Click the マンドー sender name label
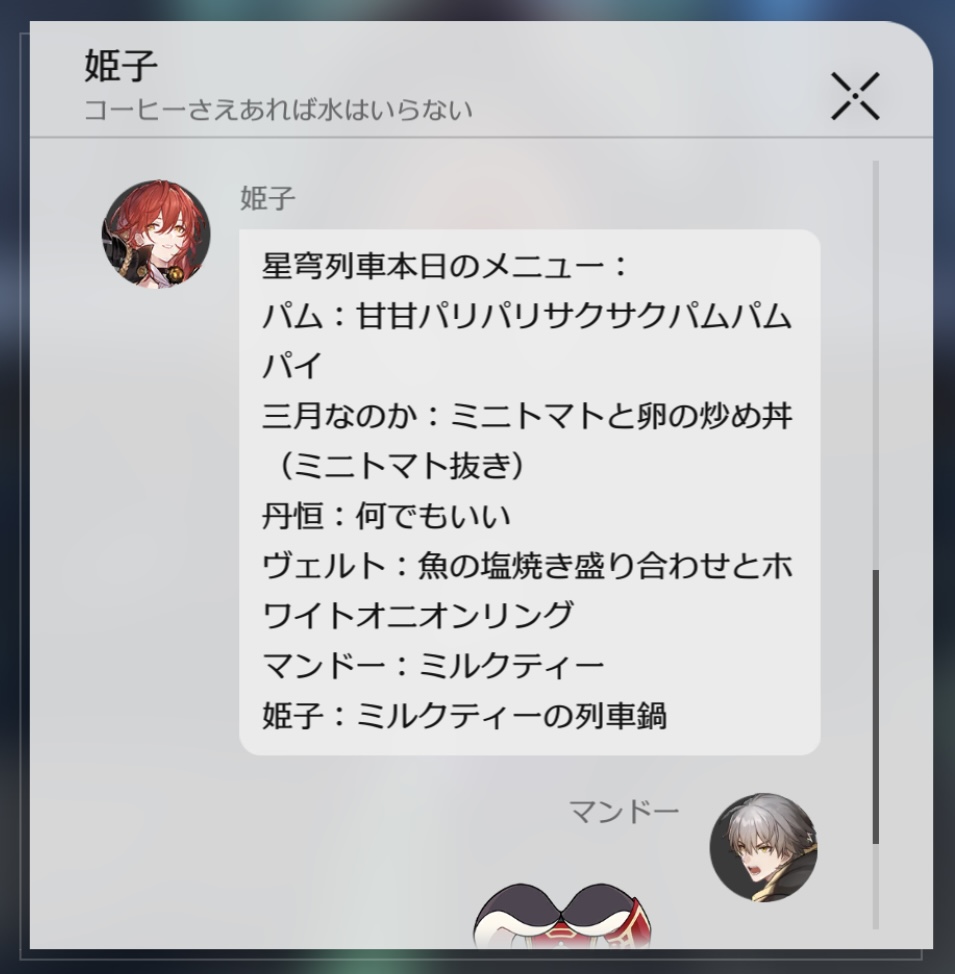Screen dimensions: 955x974 (624, 811)
